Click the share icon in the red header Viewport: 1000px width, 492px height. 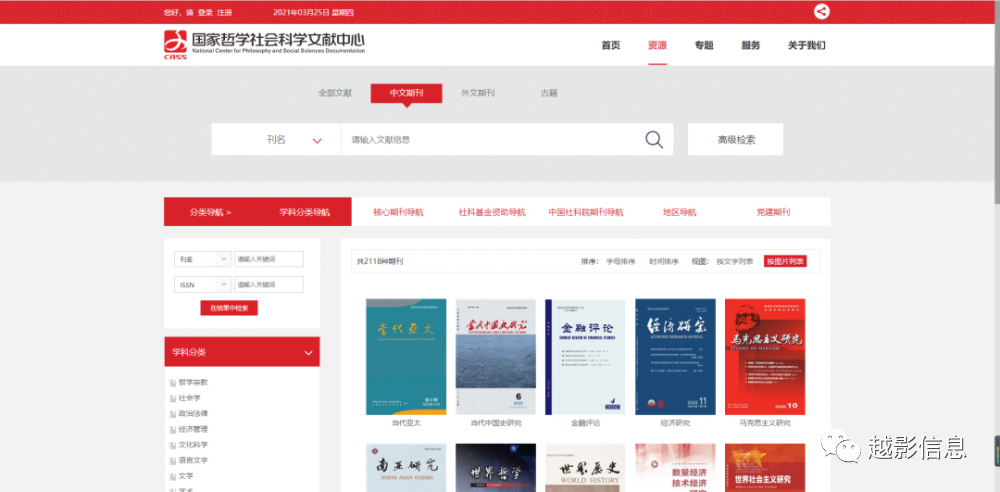click(x=821, y=11)
